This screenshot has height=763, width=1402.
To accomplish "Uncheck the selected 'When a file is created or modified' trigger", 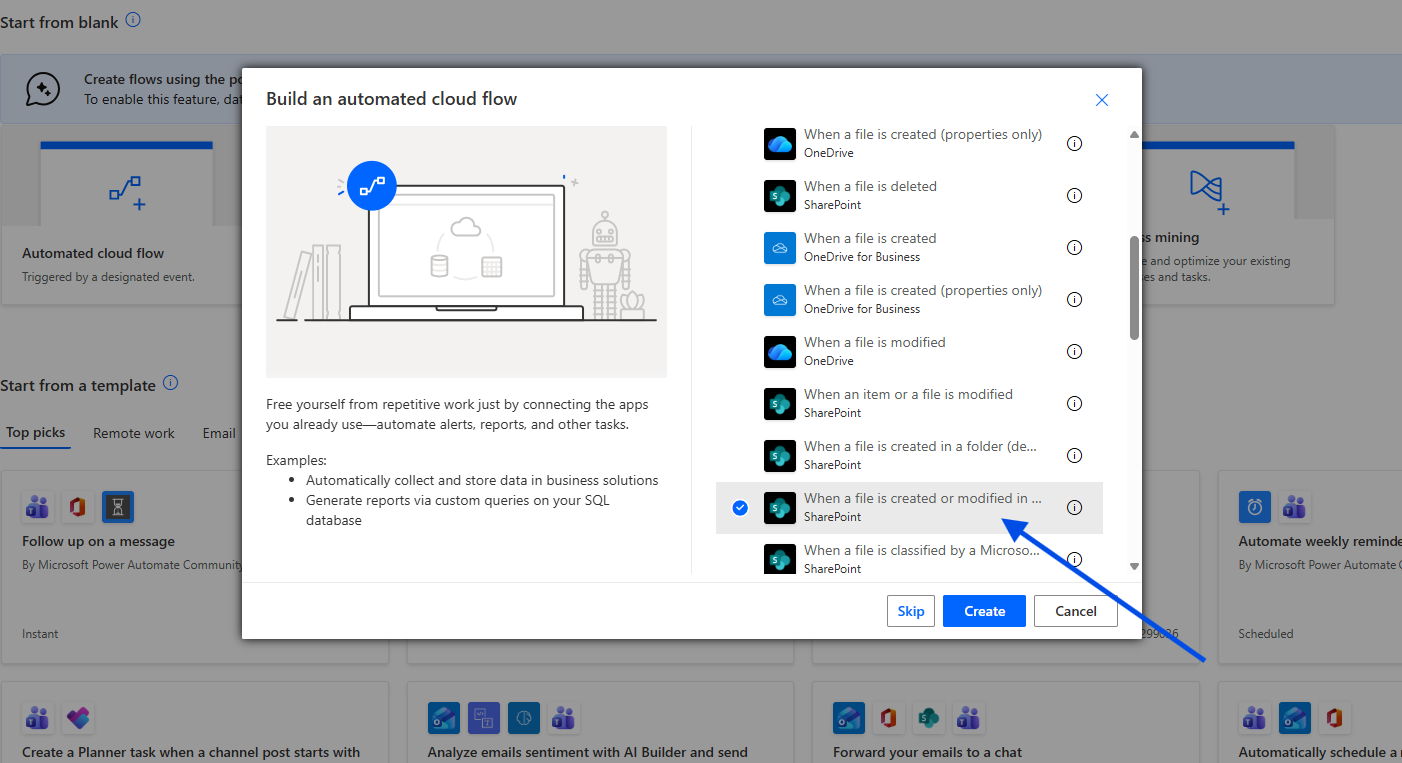I will [740, 508].
